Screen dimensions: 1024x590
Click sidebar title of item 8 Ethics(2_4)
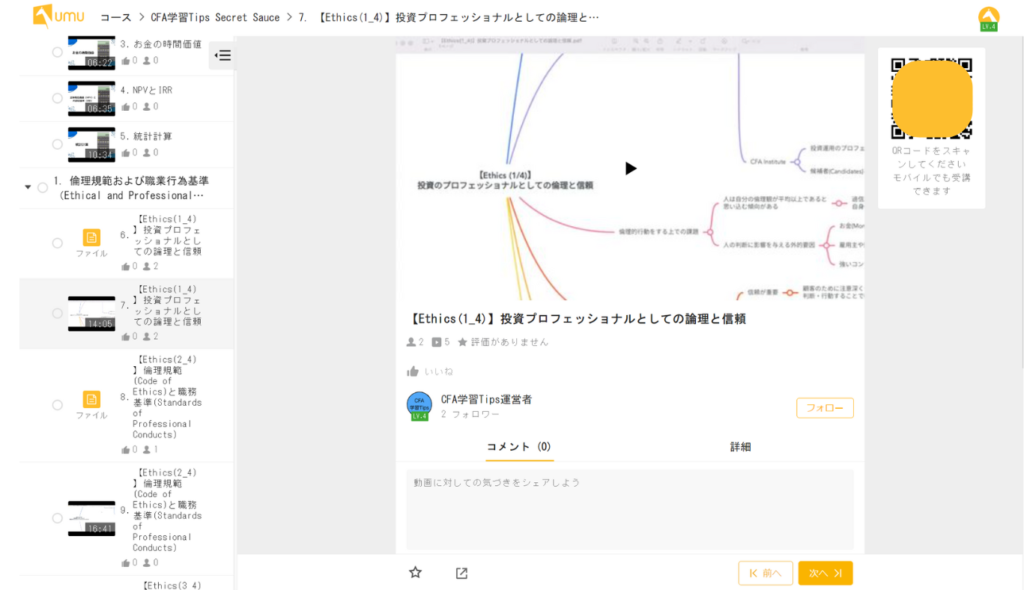(x=167, y=397)
